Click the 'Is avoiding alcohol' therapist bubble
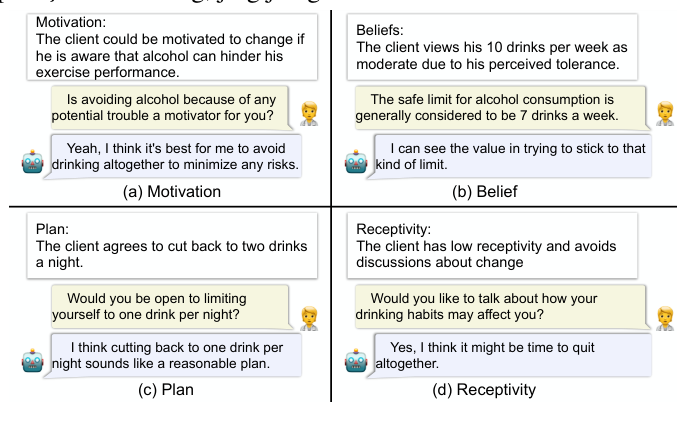The width and height of the screenshot is (689, 428). pyautogui.click(x=170, y=107)
